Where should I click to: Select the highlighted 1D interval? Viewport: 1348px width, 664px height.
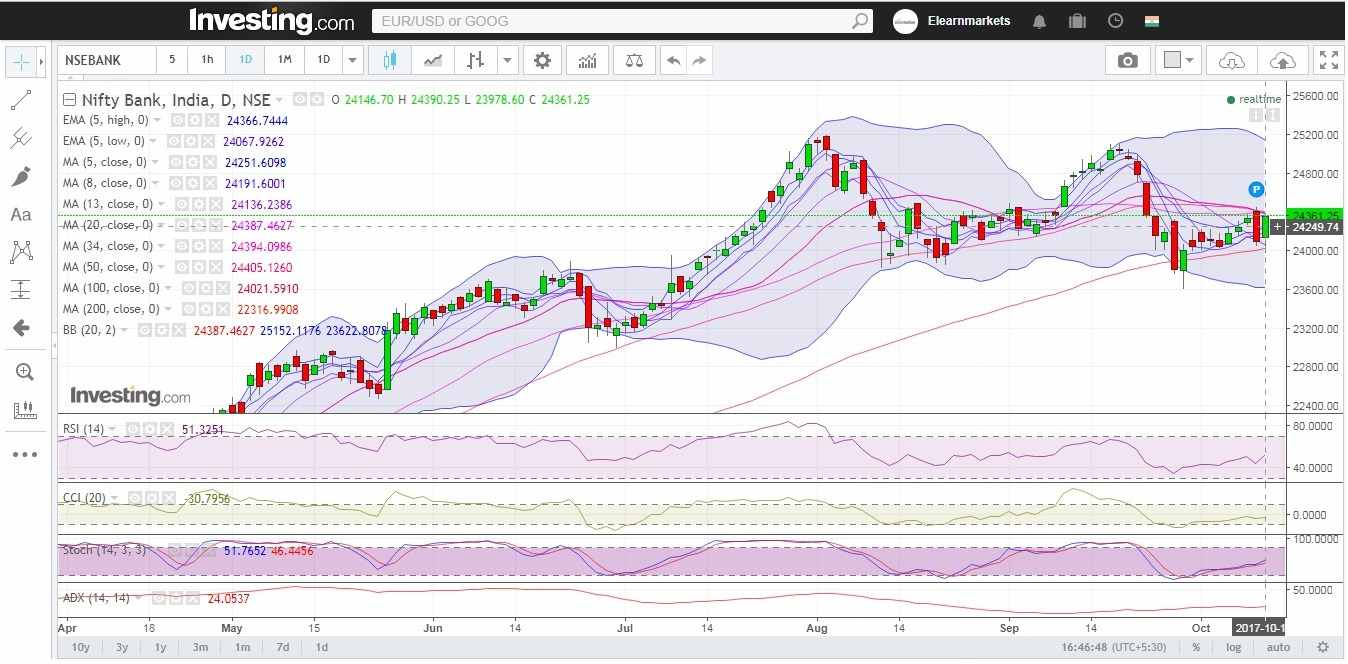pos(245,60)
